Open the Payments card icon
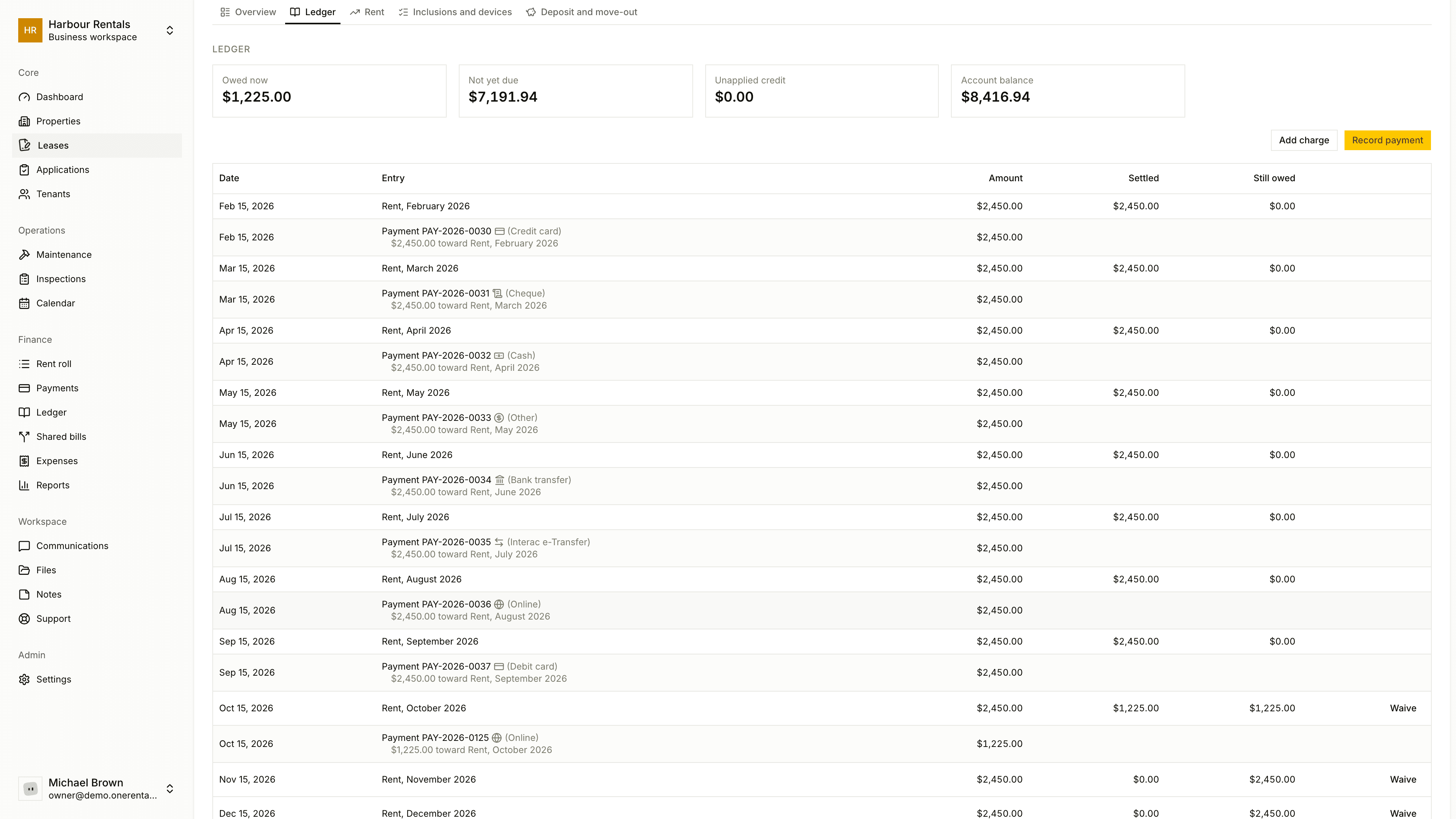 tap(24, 388)
